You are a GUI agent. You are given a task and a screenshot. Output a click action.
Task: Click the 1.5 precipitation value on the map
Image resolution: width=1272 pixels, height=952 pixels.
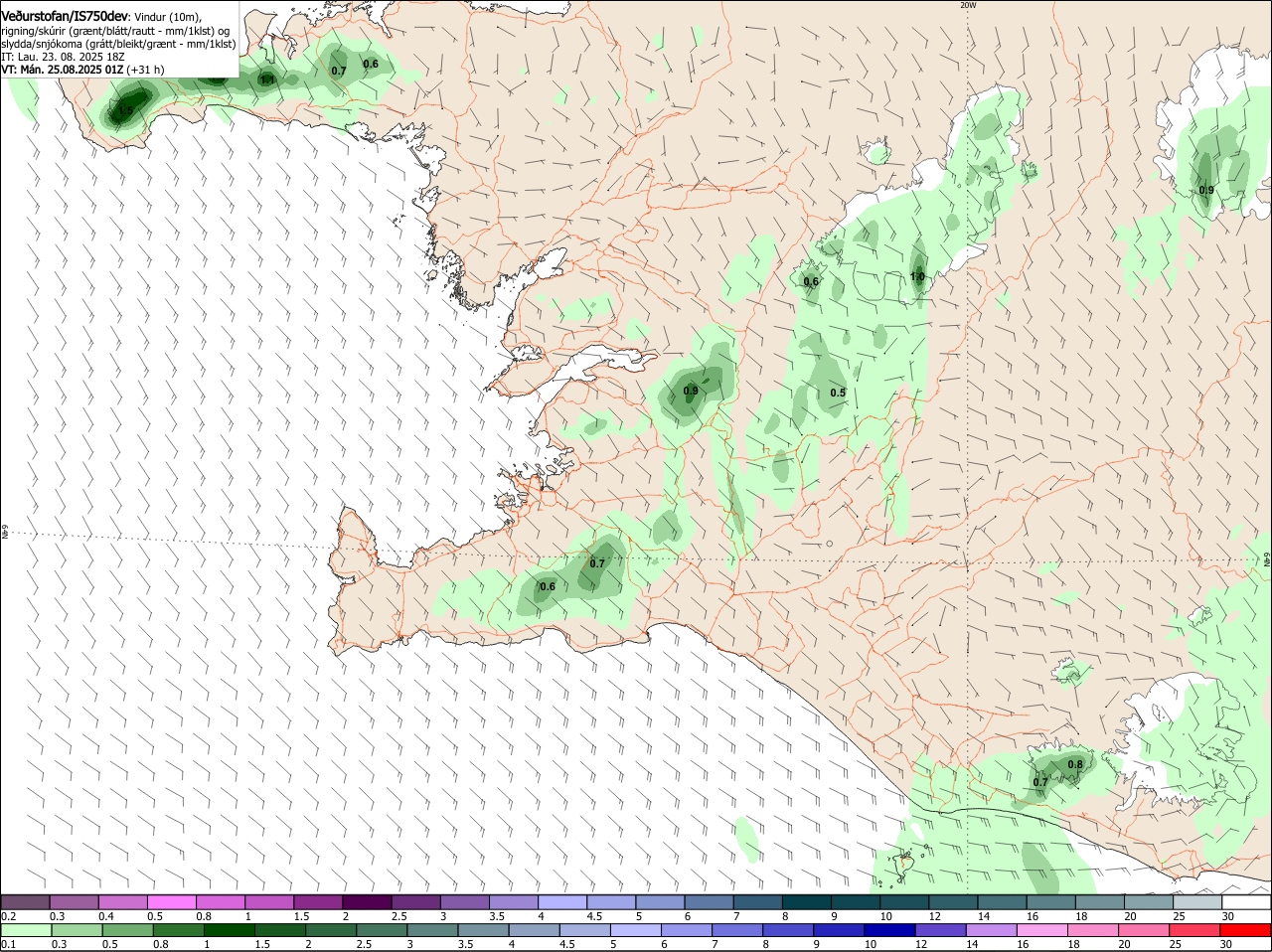click(125, 111)
